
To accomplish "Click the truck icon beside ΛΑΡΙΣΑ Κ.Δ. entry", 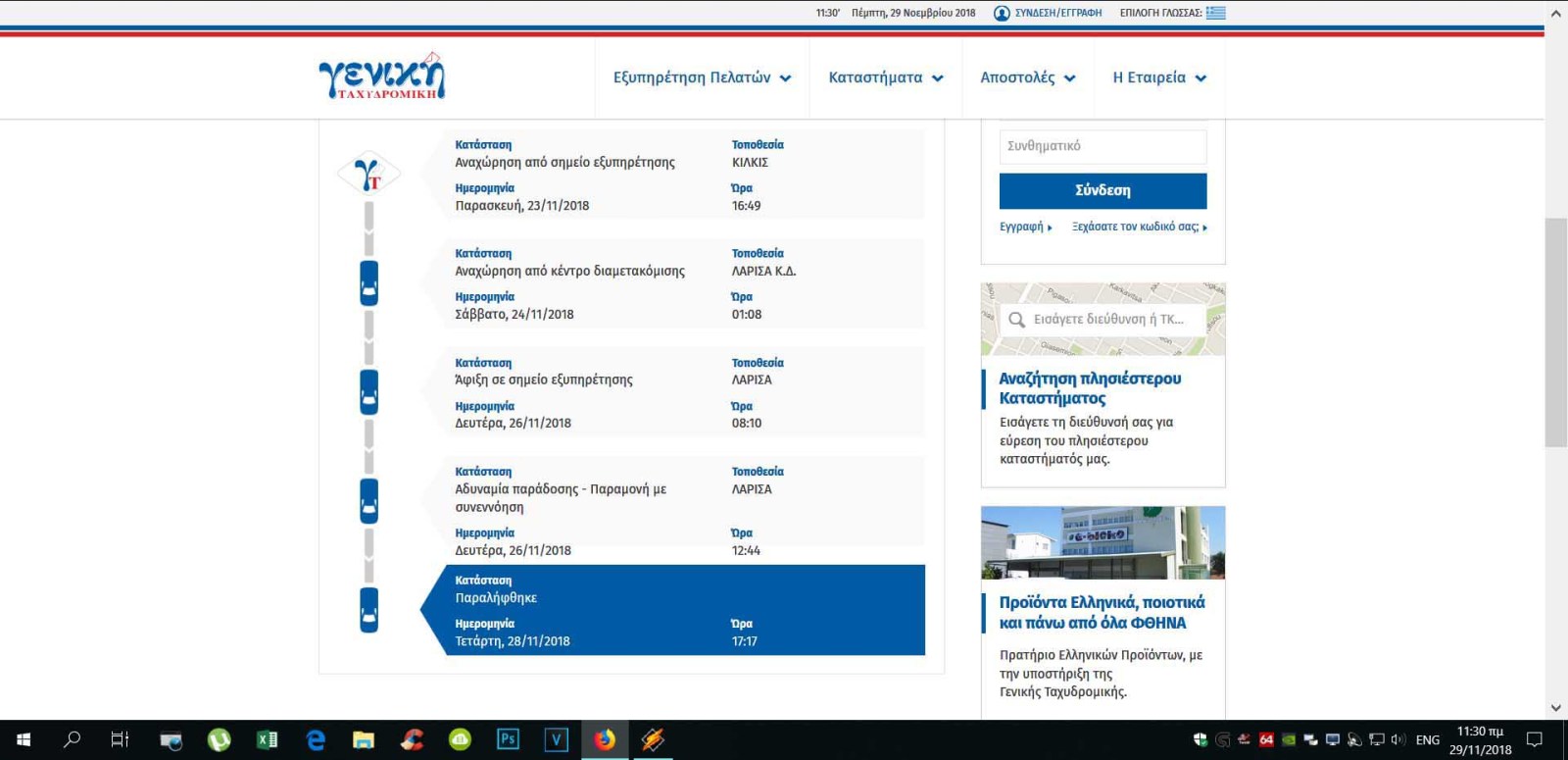I will point(368,282).
